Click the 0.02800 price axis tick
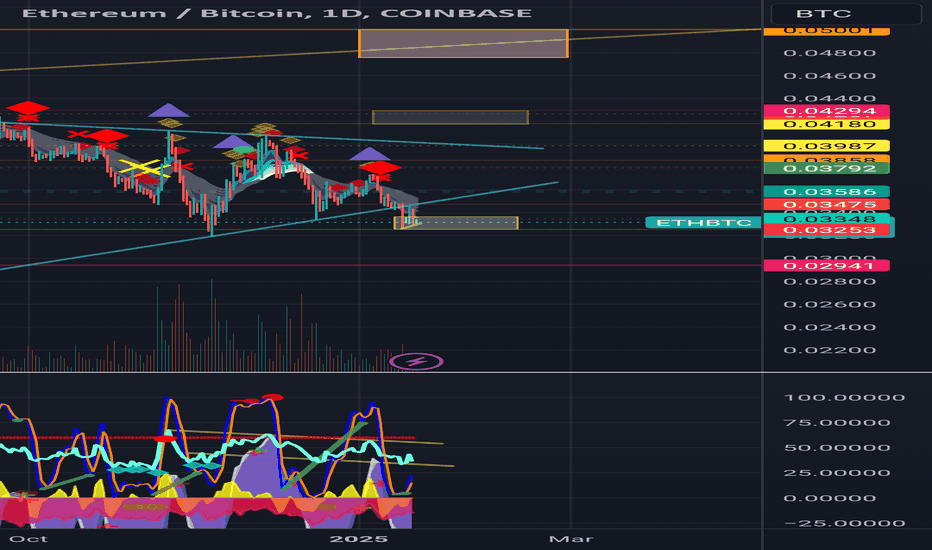Image resolution: width=932 pixels, height=550 pixels. [829, 281]
